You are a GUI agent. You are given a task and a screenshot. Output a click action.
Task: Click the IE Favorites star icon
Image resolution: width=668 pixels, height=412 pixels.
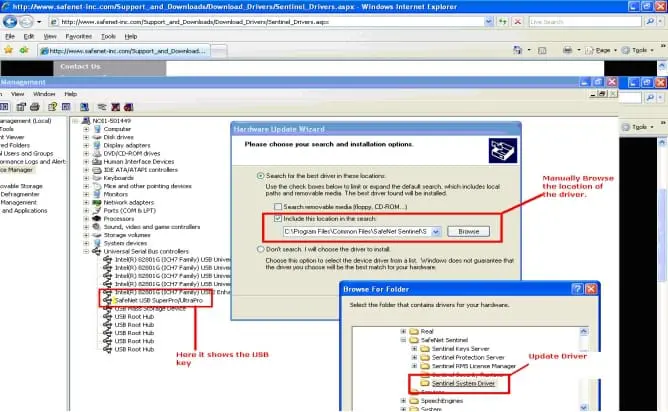9,49
